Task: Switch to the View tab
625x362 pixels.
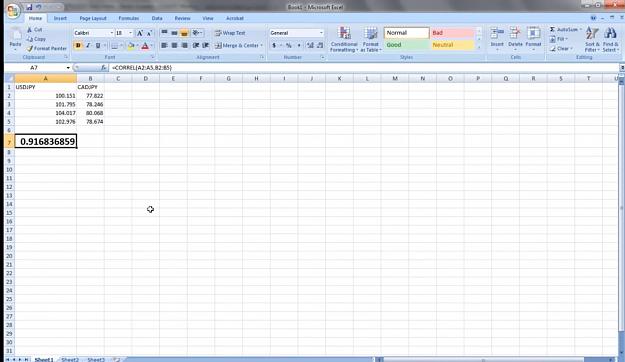Action: tap(208, 18)
